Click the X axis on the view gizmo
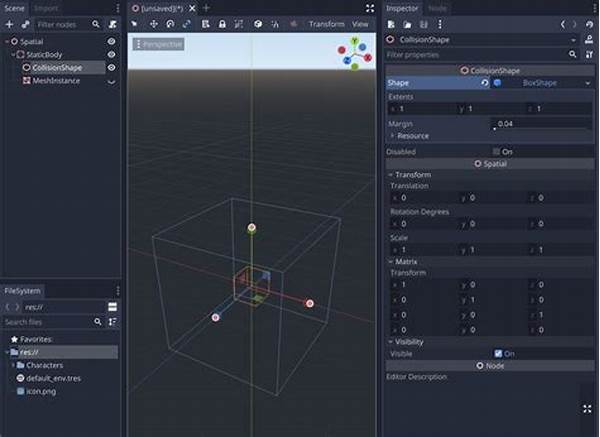The image size is (600, 437). pyautogui.click(x=368, y=58)
